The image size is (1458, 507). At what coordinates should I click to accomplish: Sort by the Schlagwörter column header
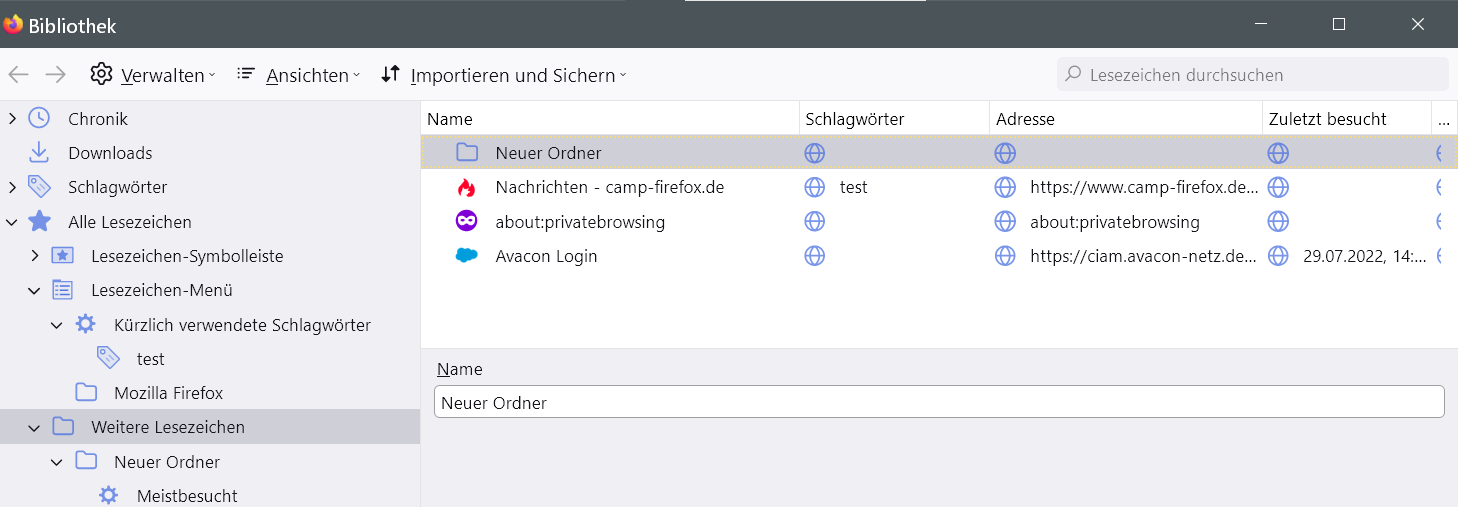854,119
